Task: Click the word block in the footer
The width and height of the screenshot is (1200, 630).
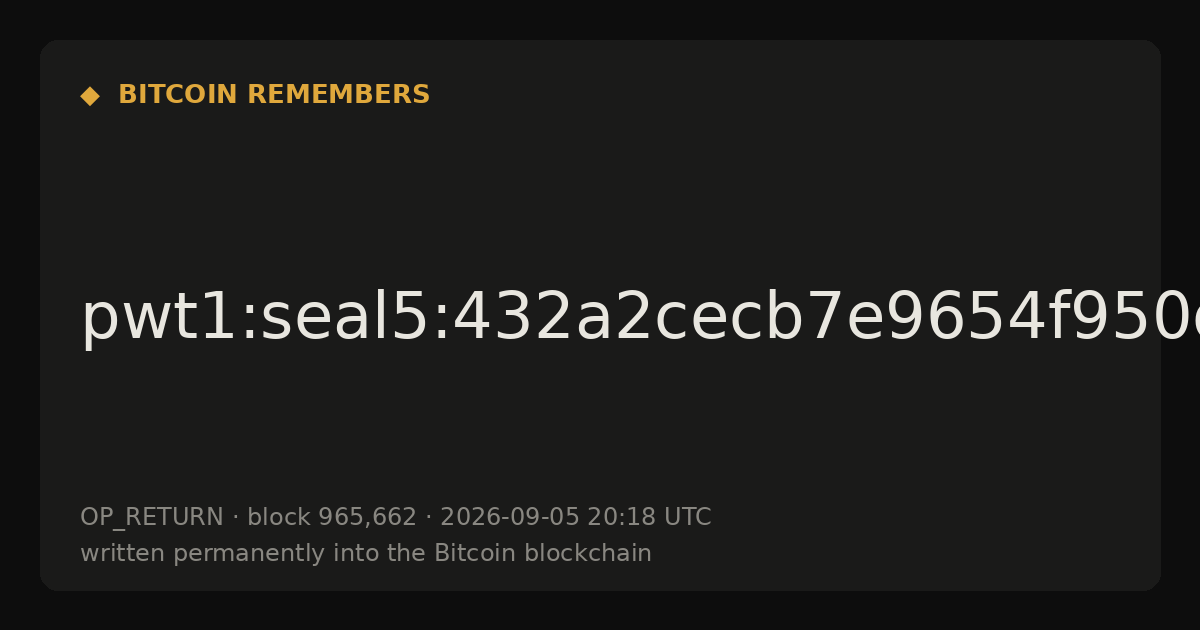Action: pos(279,518)
